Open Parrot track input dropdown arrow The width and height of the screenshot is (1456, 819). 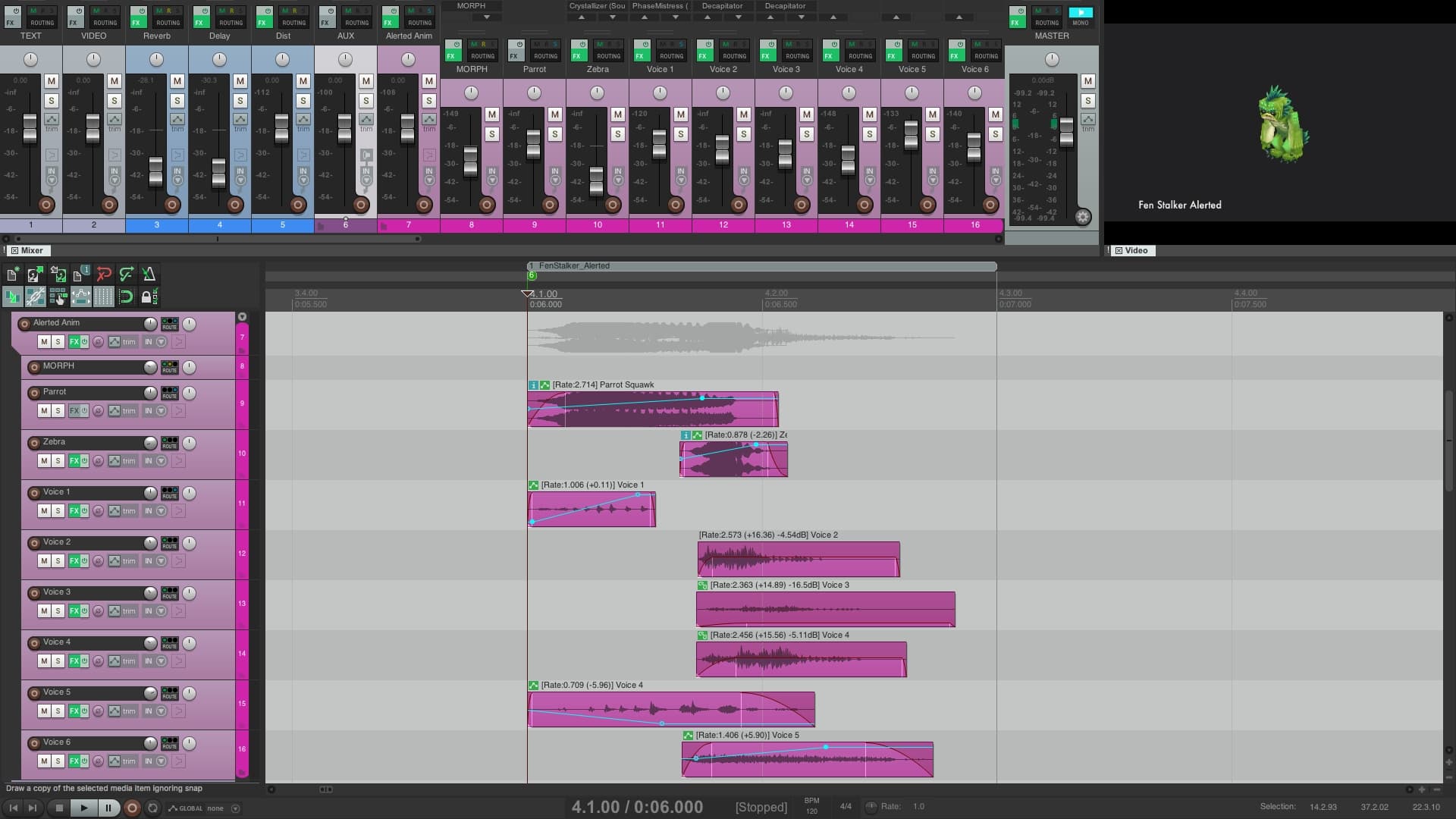[161, 411]
